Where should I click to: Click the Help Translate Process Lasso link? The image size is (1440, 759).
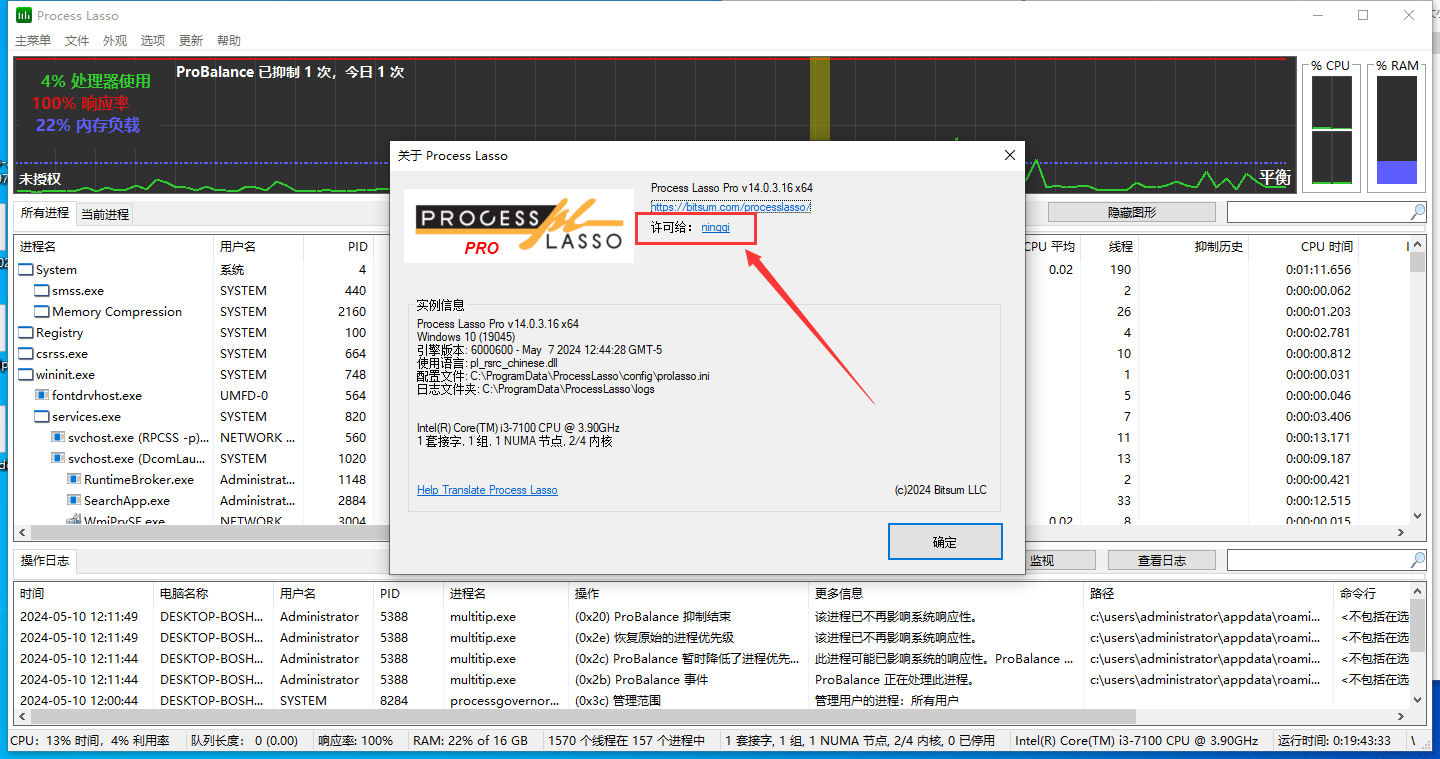[487, 490]
